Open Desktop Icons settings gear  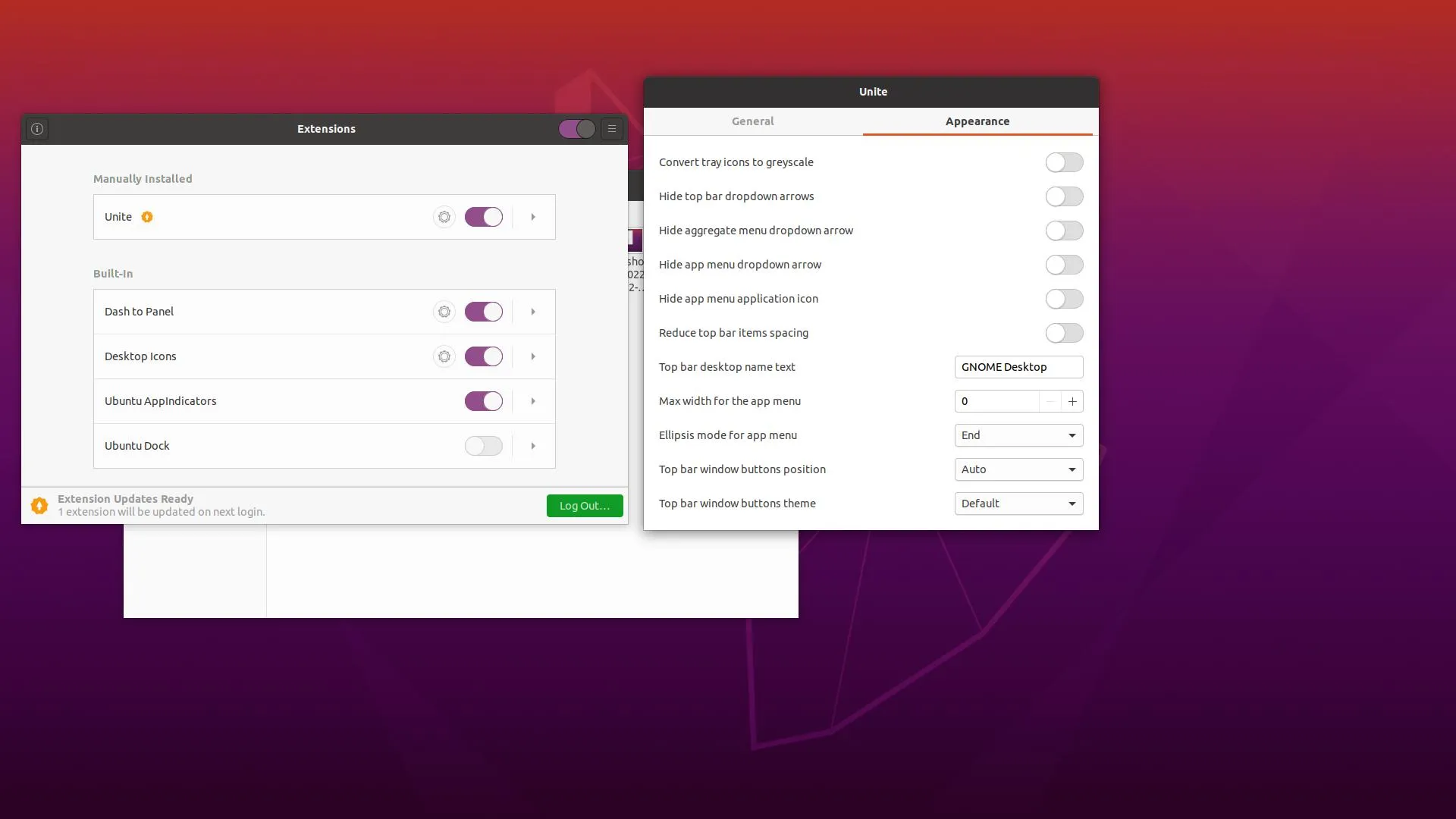[444, 356]
